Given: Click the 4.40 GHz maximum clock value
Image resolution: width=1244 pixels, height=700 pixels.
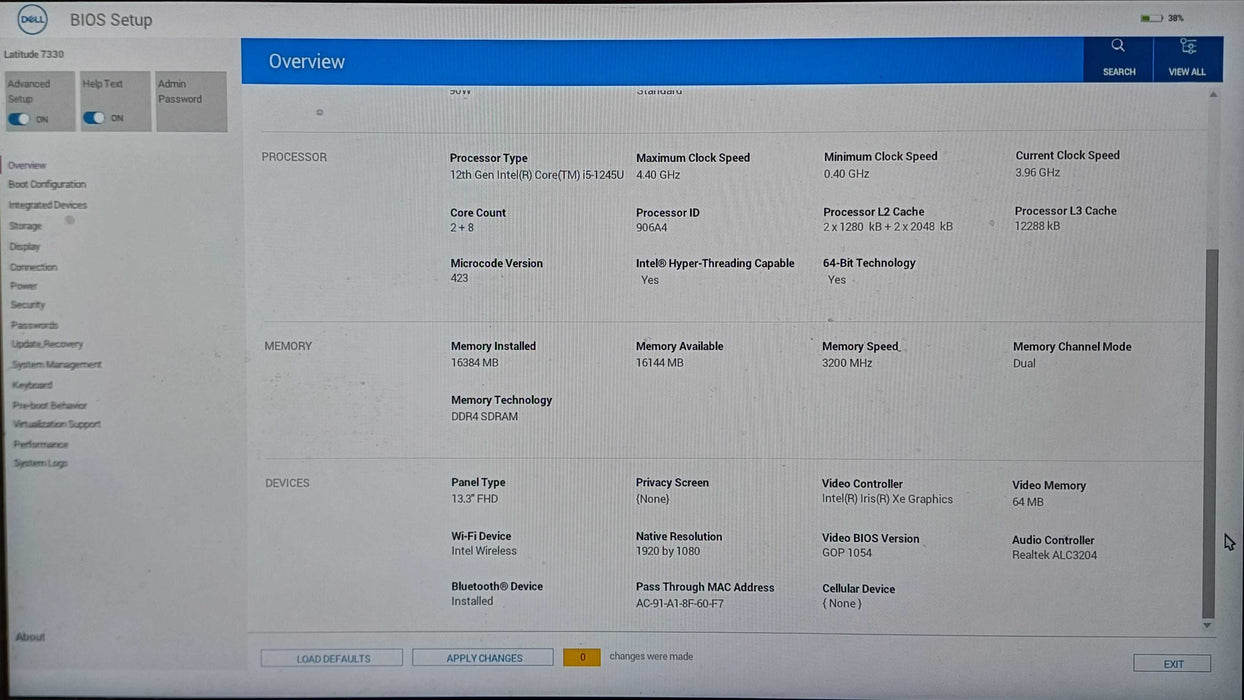Looking at the screenshot, I should [x=658, y=175].
